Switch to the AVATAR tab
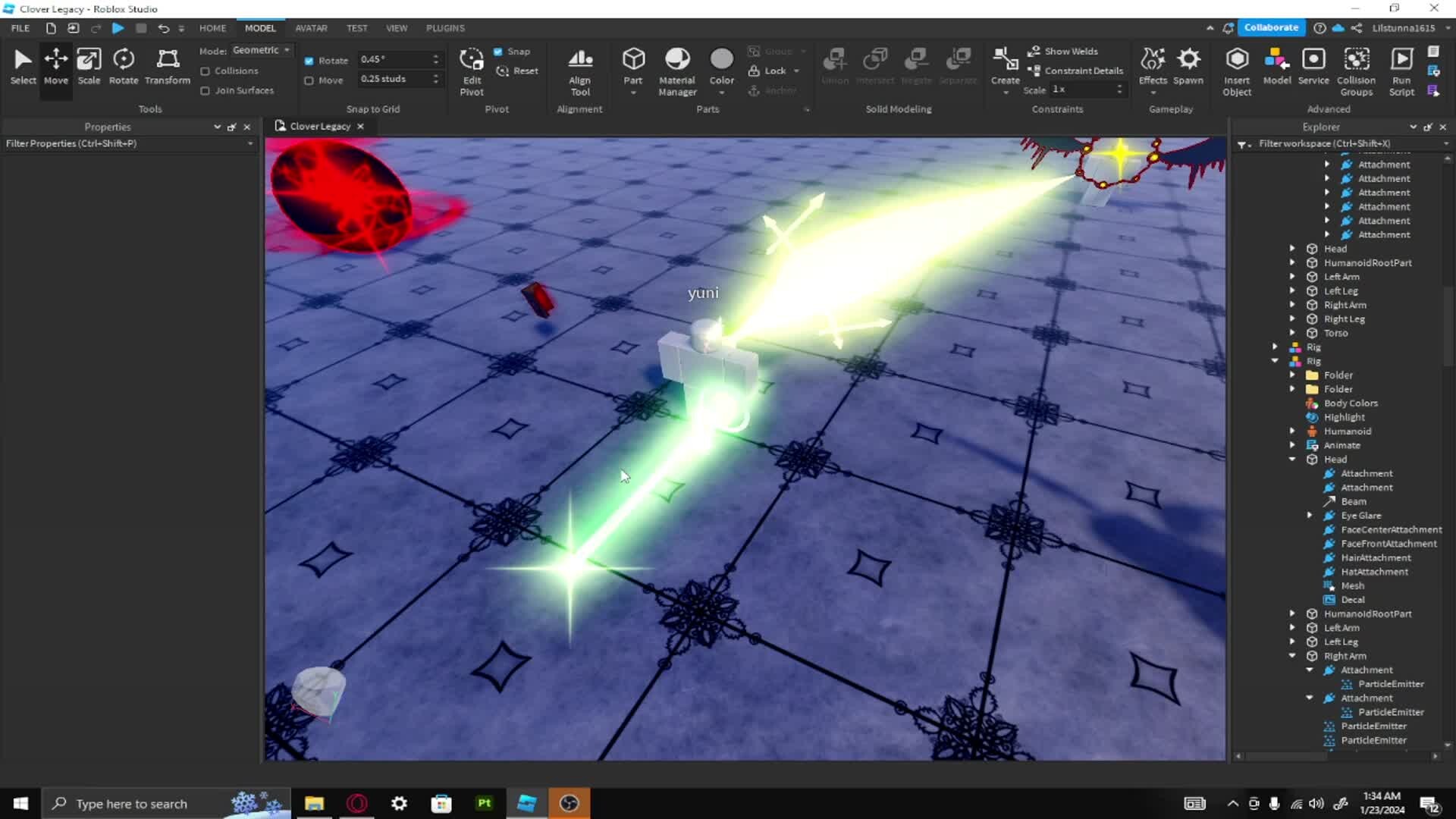Image resolution: width=1456 pixels, height=819 pixels. pos(311,28)
